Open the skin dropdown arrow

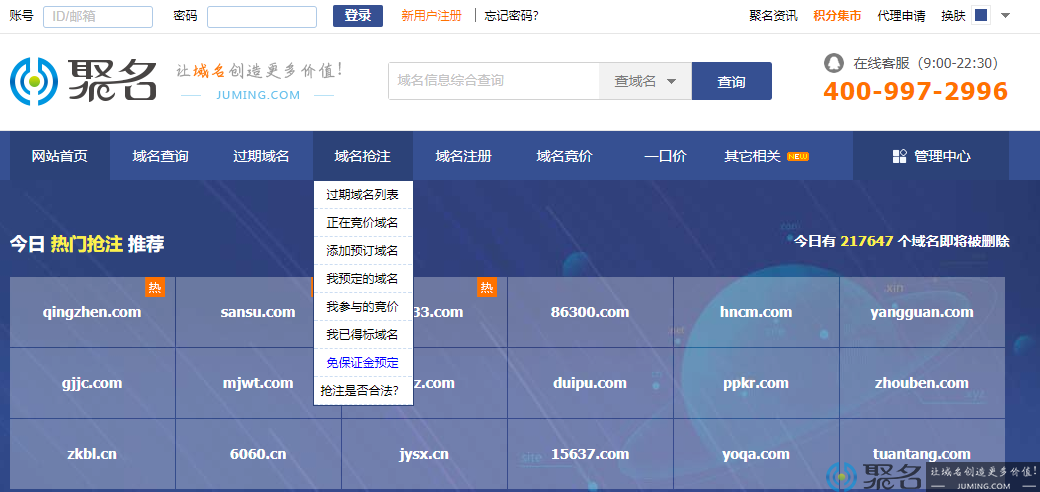[1006, 16]
